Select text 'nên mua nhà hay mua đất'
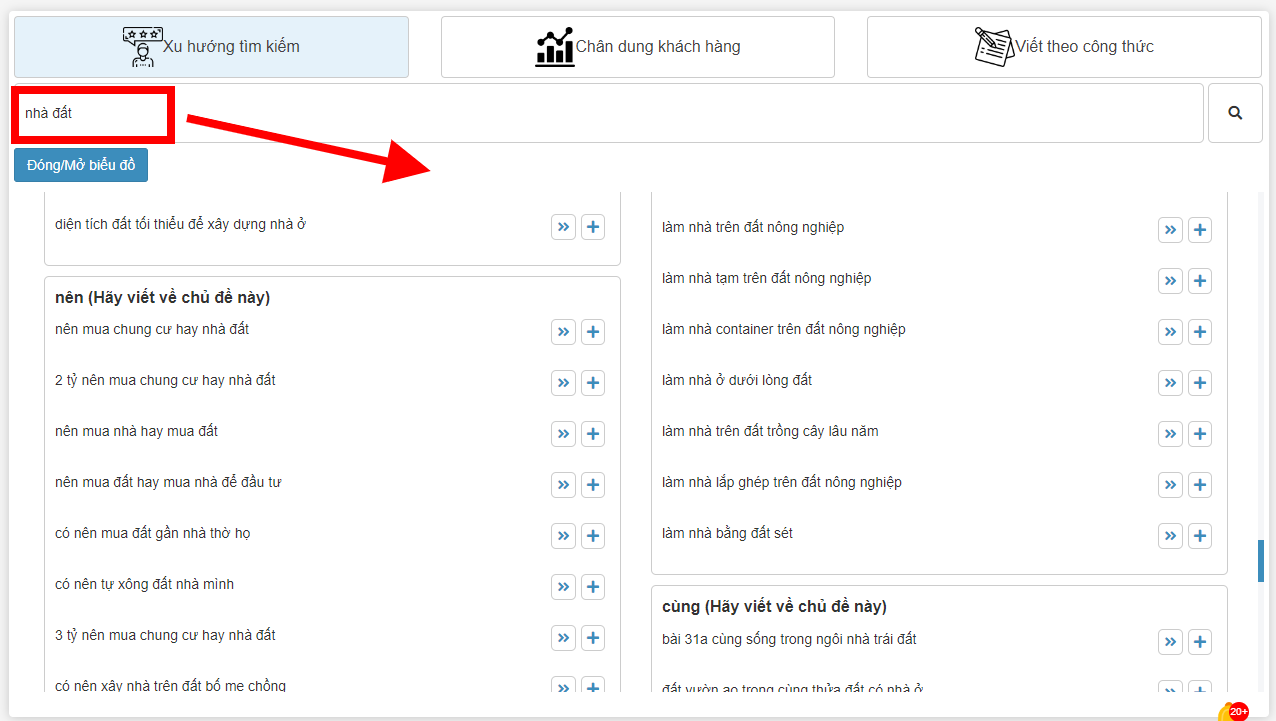This screenshot has width=1276, height=721. (136, 431)
